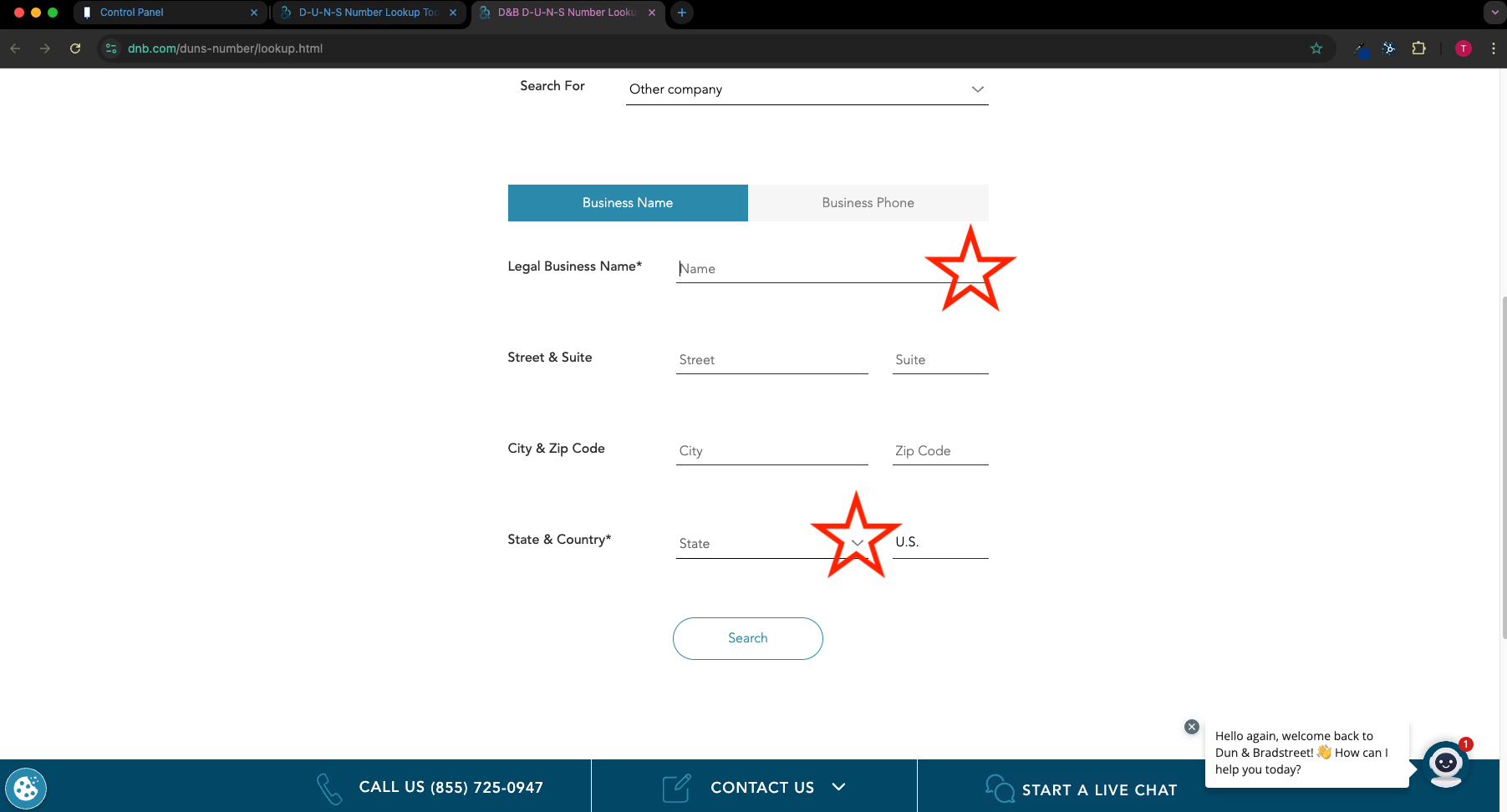1507x812 pixels.
Task: Open the cookie settings icon
Action: tap(26, 788)
